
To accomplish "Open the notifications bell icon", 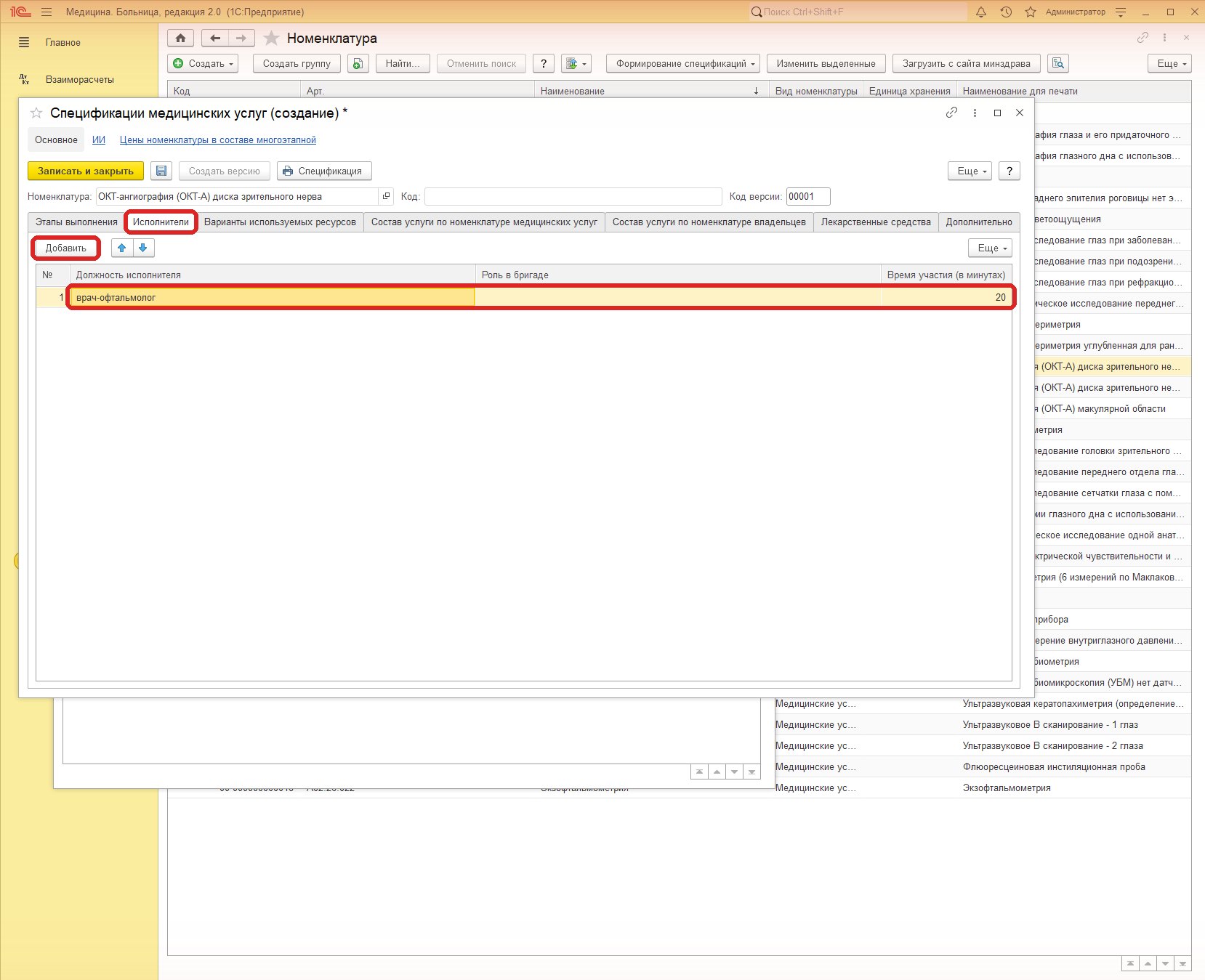I will tap(981, 12).
